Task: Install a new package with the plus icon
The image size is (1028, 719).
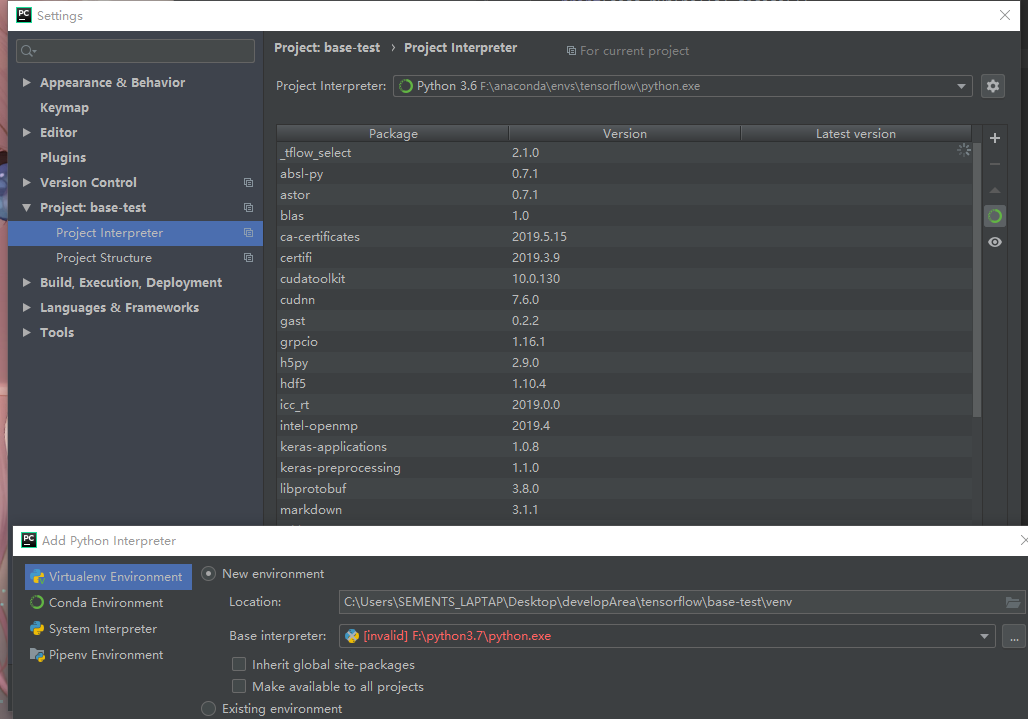Action: 994,138
